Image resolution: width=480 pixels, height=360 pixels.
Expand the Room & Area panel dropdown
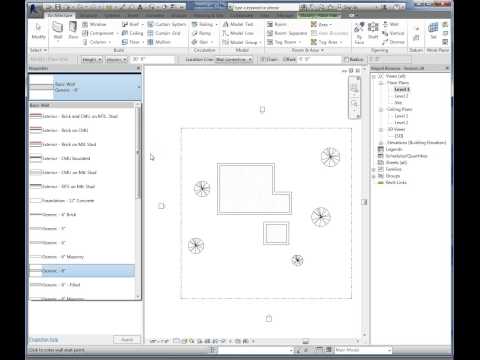308,50
